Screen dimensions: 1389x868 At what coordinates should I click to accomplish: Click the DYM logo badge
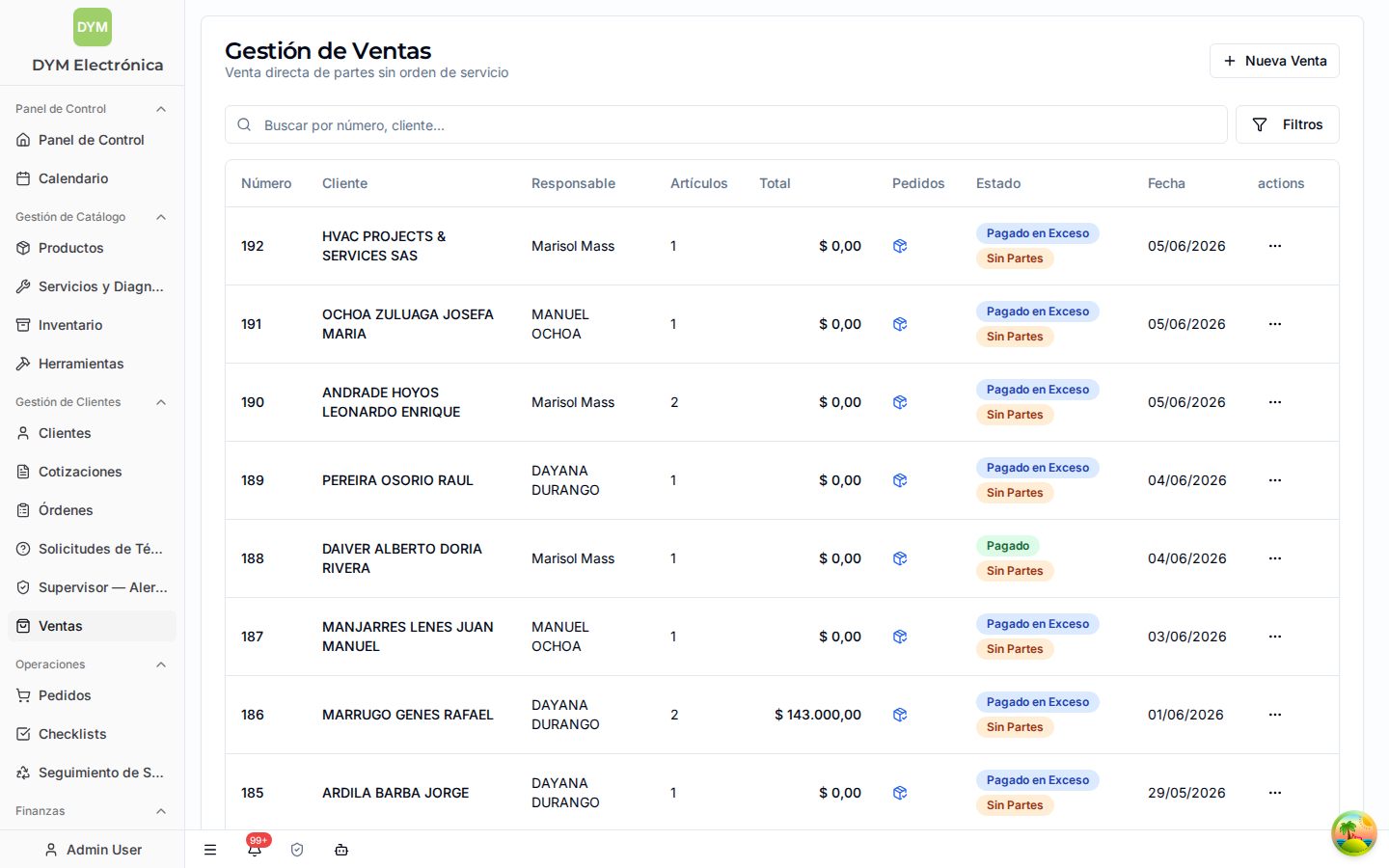(93, 27)
